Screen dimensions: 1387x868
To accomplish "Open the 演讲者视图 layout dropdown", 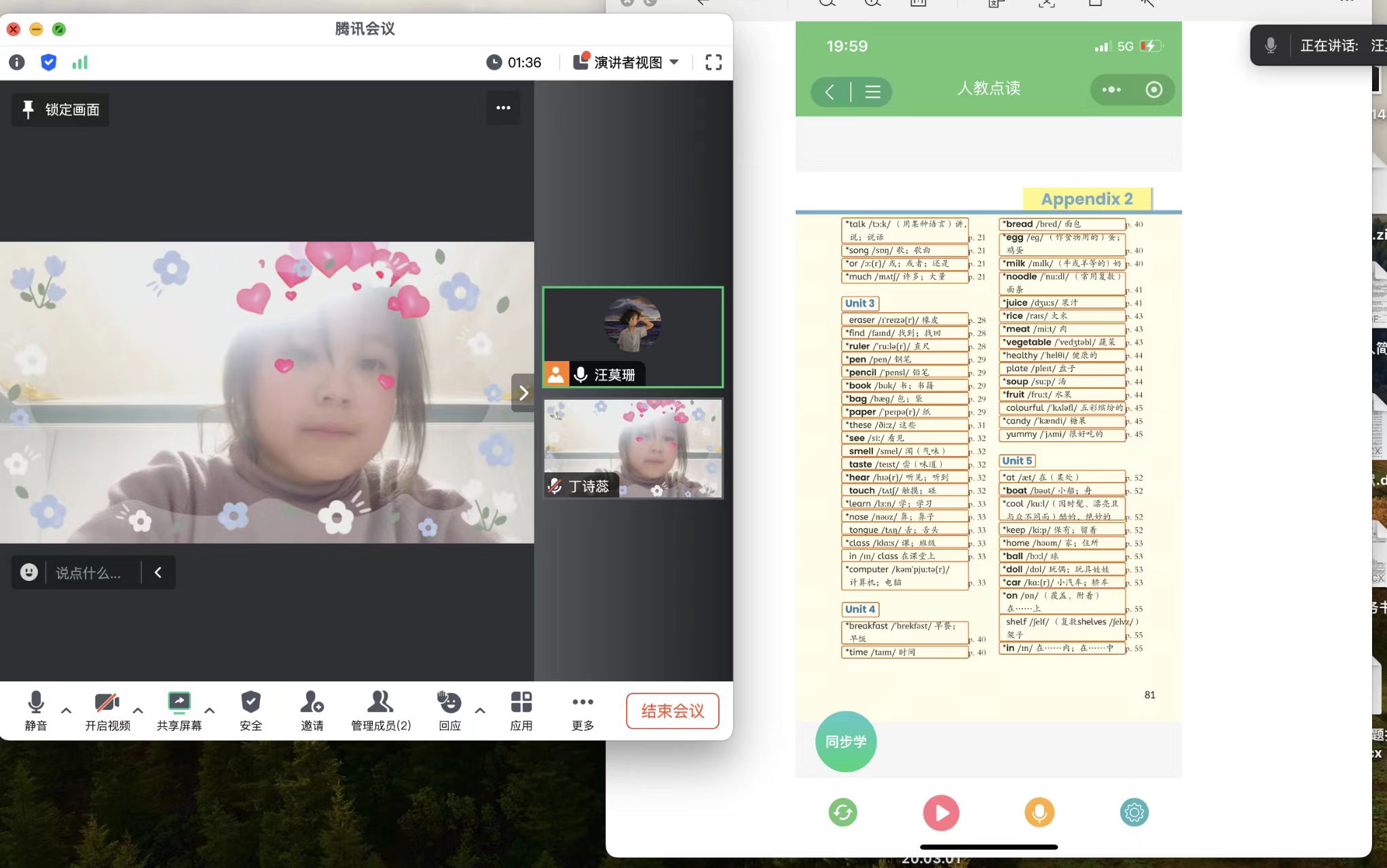I will click(x=627, y=62).
